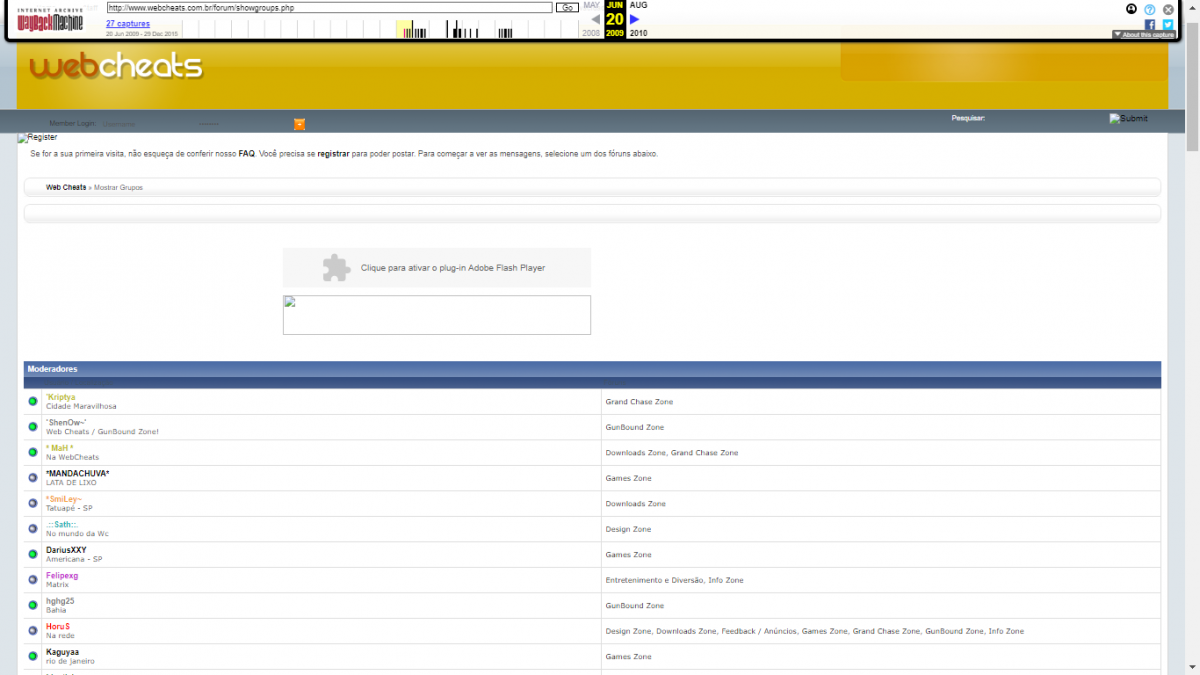
Task: Open the FAQ link
Action: pos(246,154)
